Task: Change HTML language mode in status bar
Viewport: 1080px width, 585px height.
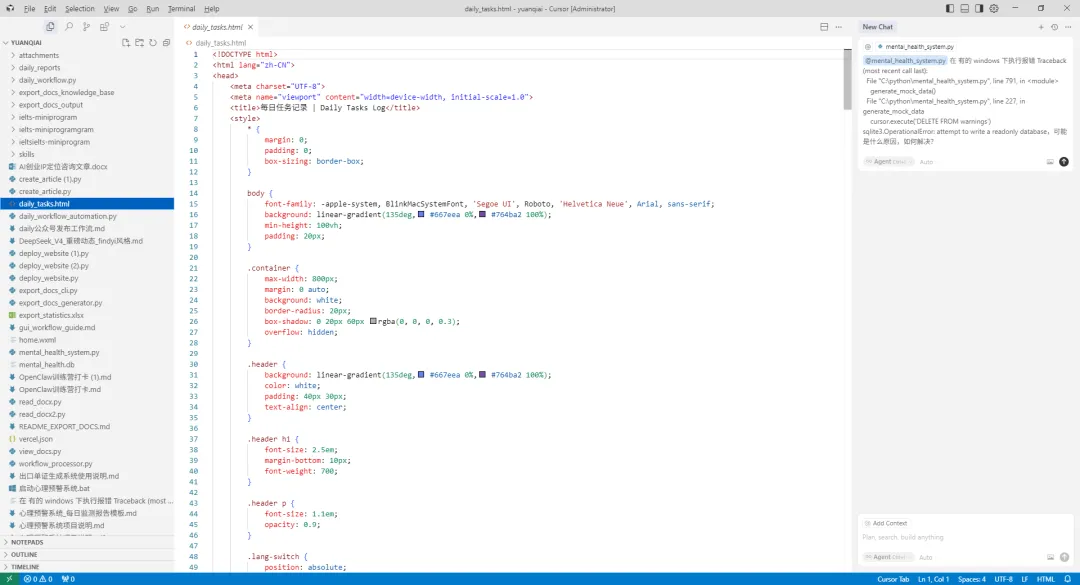Action: pyautogui.click(x=1046, y=579)
